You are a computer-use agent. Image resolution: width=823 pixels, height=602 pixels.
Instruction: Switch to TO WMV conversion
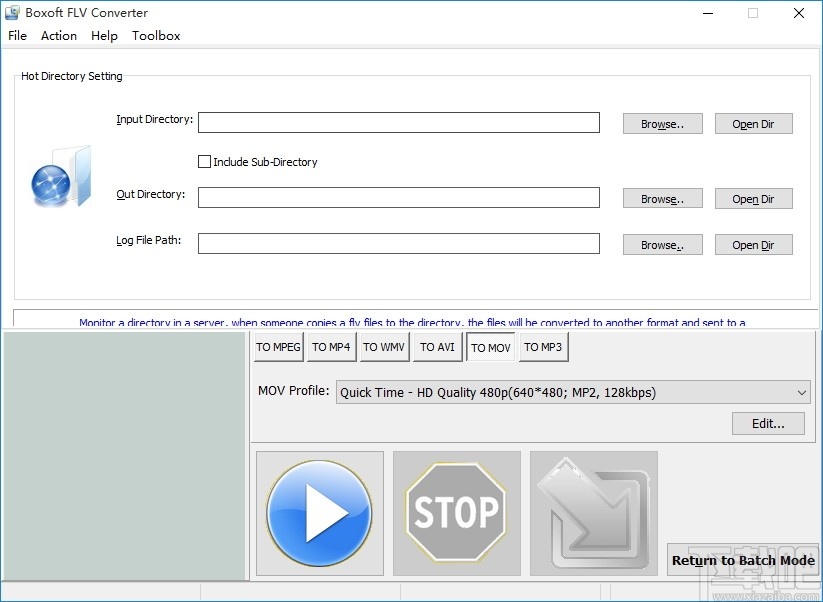[384, 347]
